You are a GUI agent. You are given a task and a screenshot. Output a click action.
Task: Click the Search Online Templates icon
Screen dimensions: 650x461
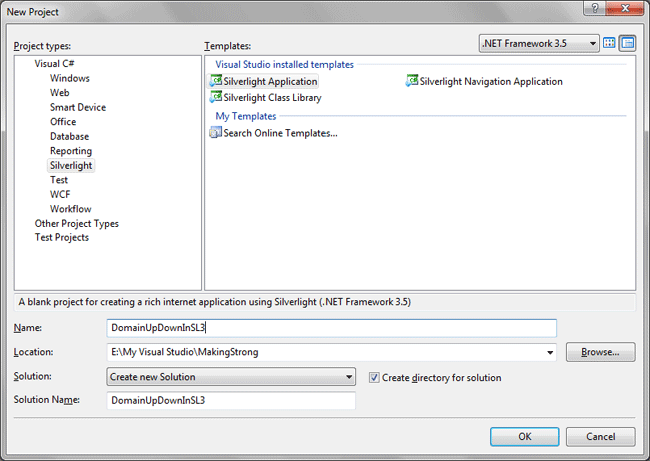215,133
